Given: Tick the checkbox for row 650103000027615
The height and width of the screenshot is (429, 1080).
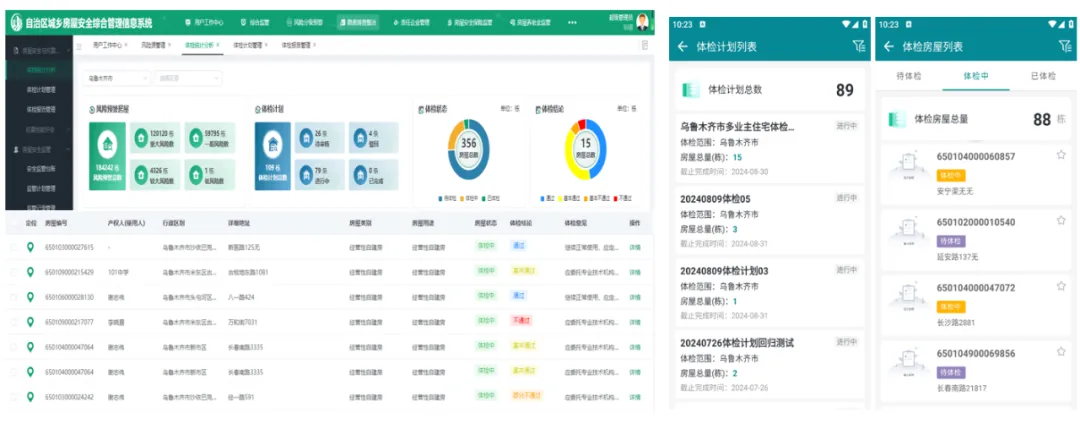Looking at the screenshot, I should 14,247.
